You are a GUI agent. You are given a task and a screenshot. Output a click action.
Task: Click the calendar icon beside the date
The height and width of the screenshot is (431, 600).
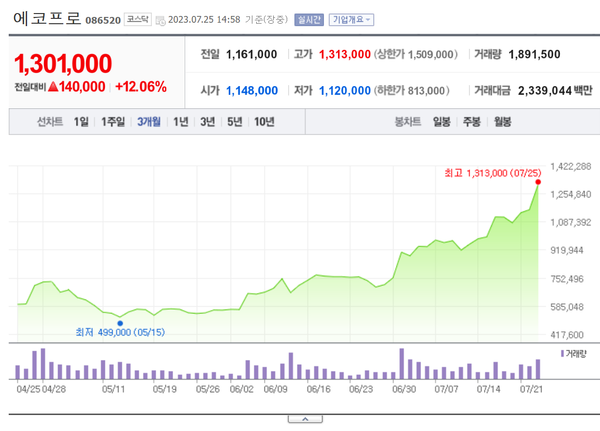(x=160, y=19)
